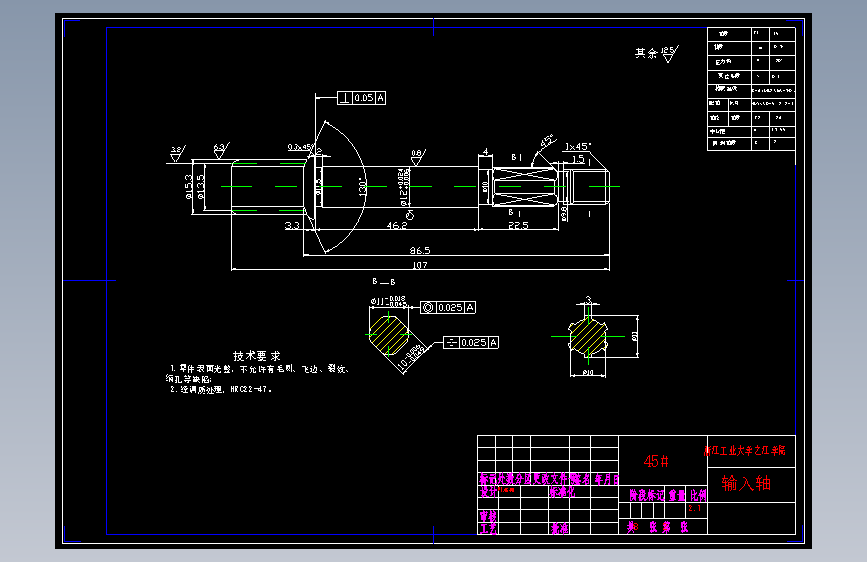Click the 工艺 label in title block

click(x=488, y=528)
